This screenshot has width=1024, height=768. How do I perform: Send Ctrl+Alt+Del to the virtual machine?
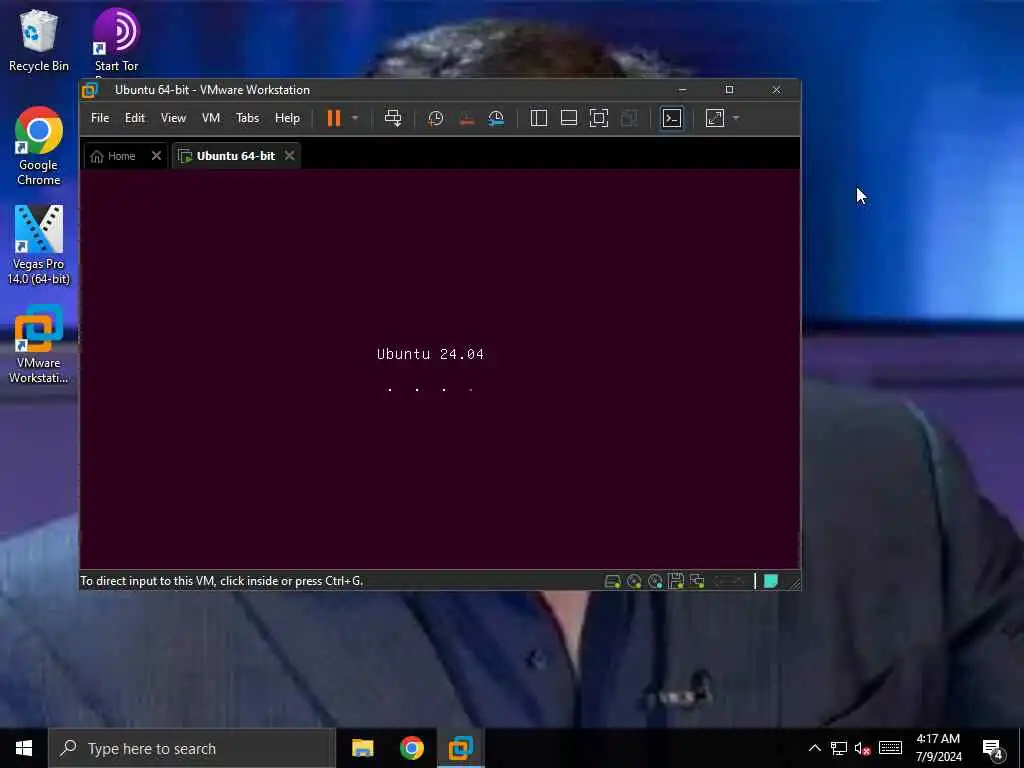tap(393, 118)
